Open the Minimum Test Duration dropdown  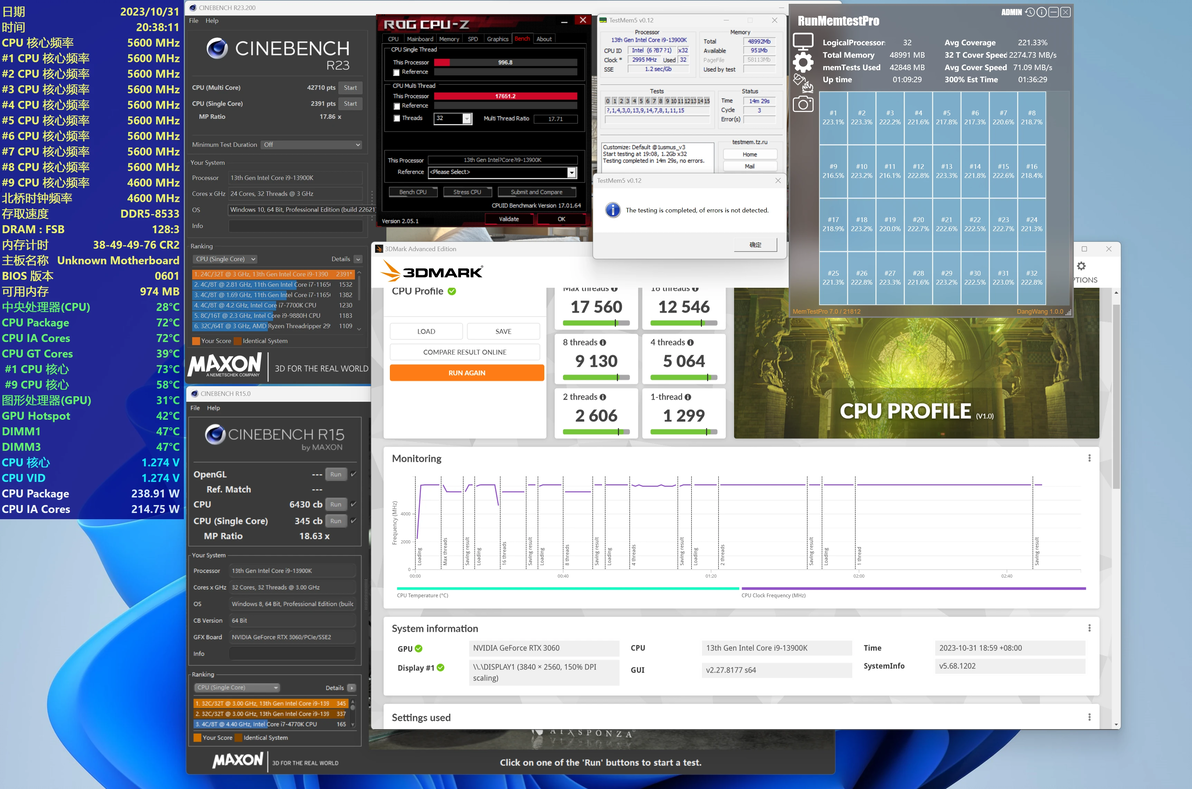pyautogui.click(x=312, y=144)
